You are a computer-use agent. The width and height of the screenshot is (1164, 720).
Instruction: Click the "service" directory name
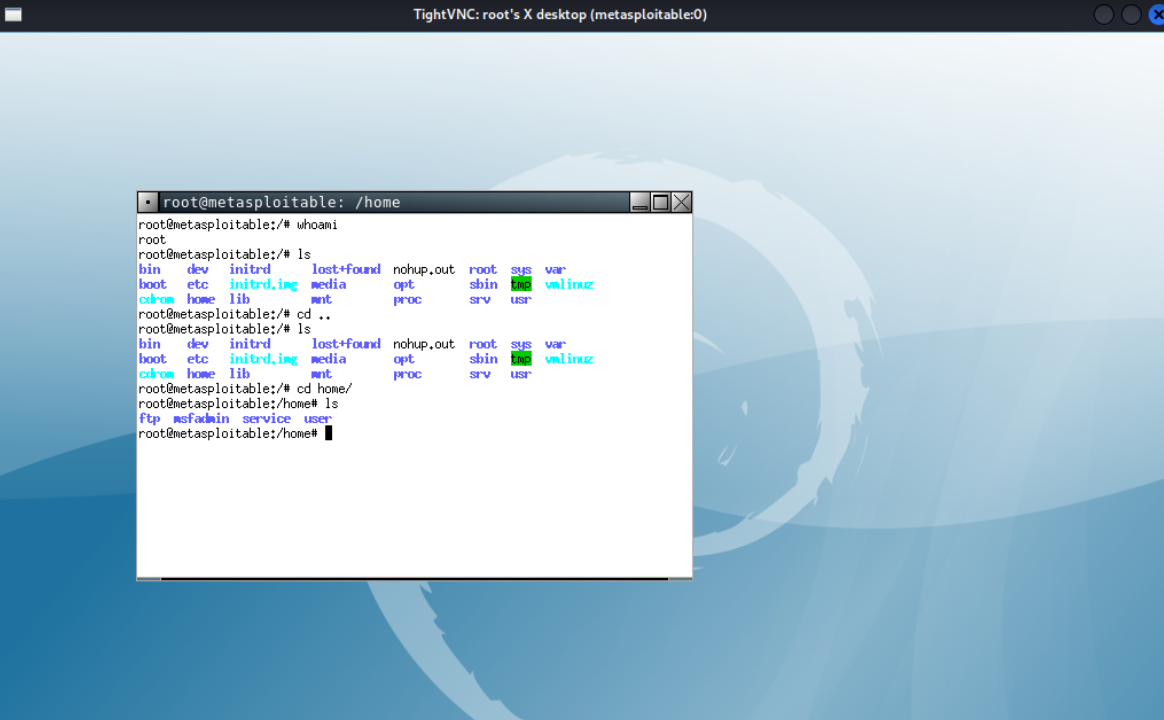point(266,419)
